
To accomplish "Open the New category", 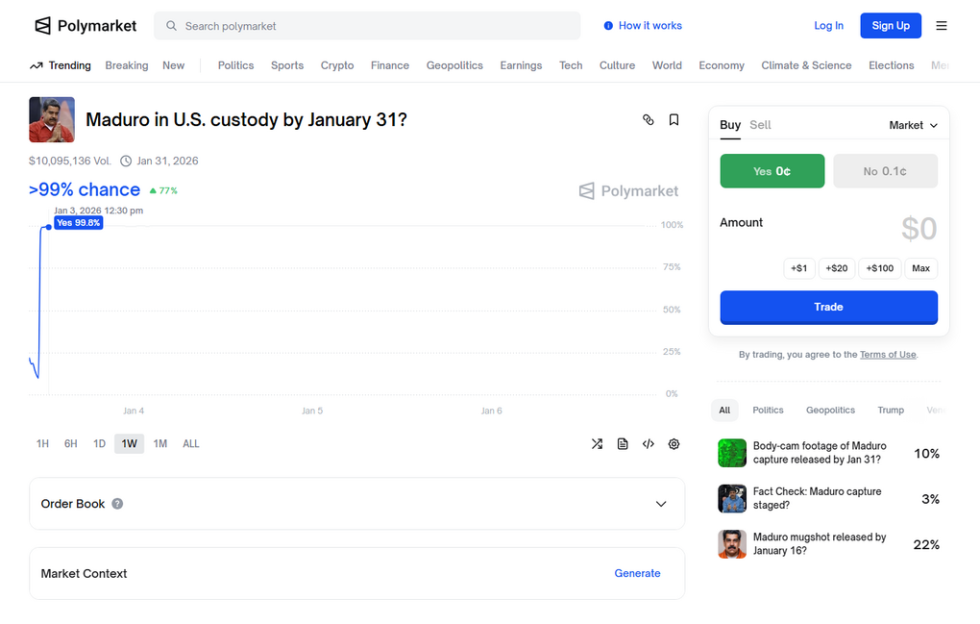I will pos(173,65).
